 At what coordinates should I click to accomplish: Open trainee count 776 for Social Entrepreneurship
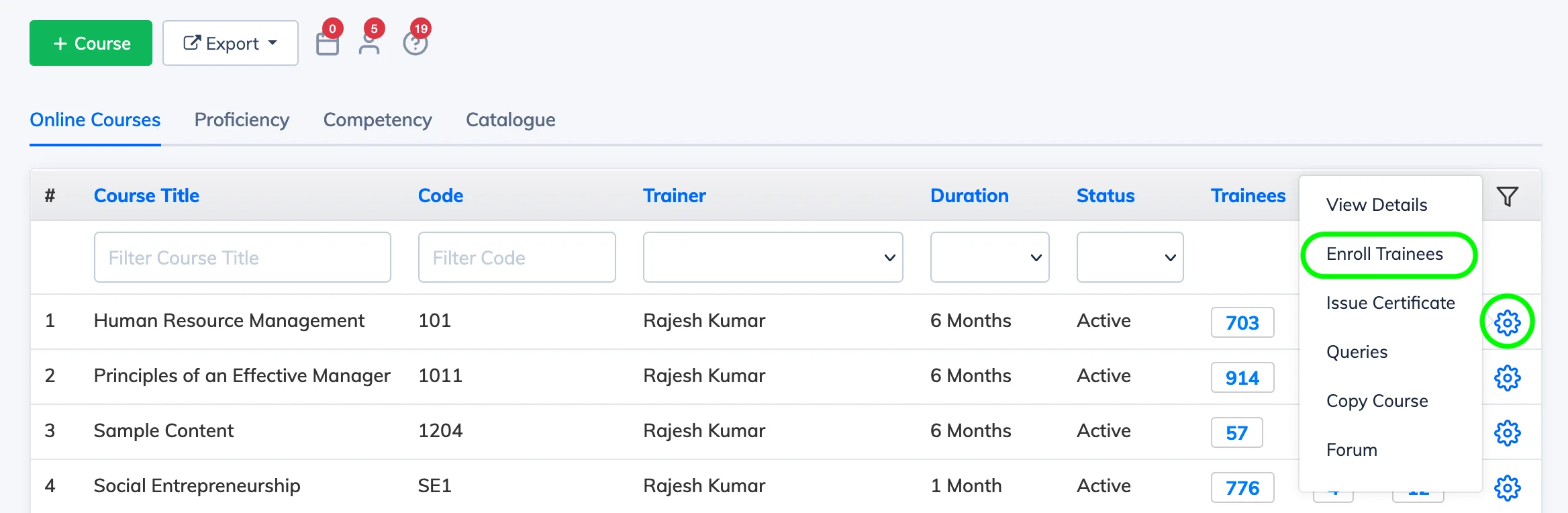pyautogui.click(x=1242, y=487)
